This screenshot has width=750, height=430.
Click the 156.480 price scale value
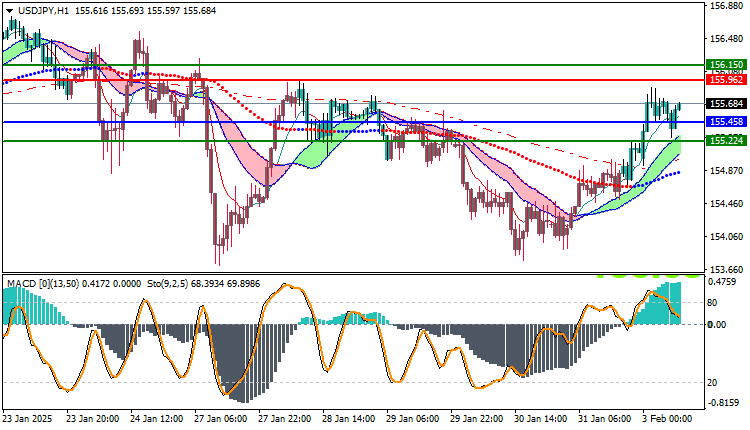(727, 38)
